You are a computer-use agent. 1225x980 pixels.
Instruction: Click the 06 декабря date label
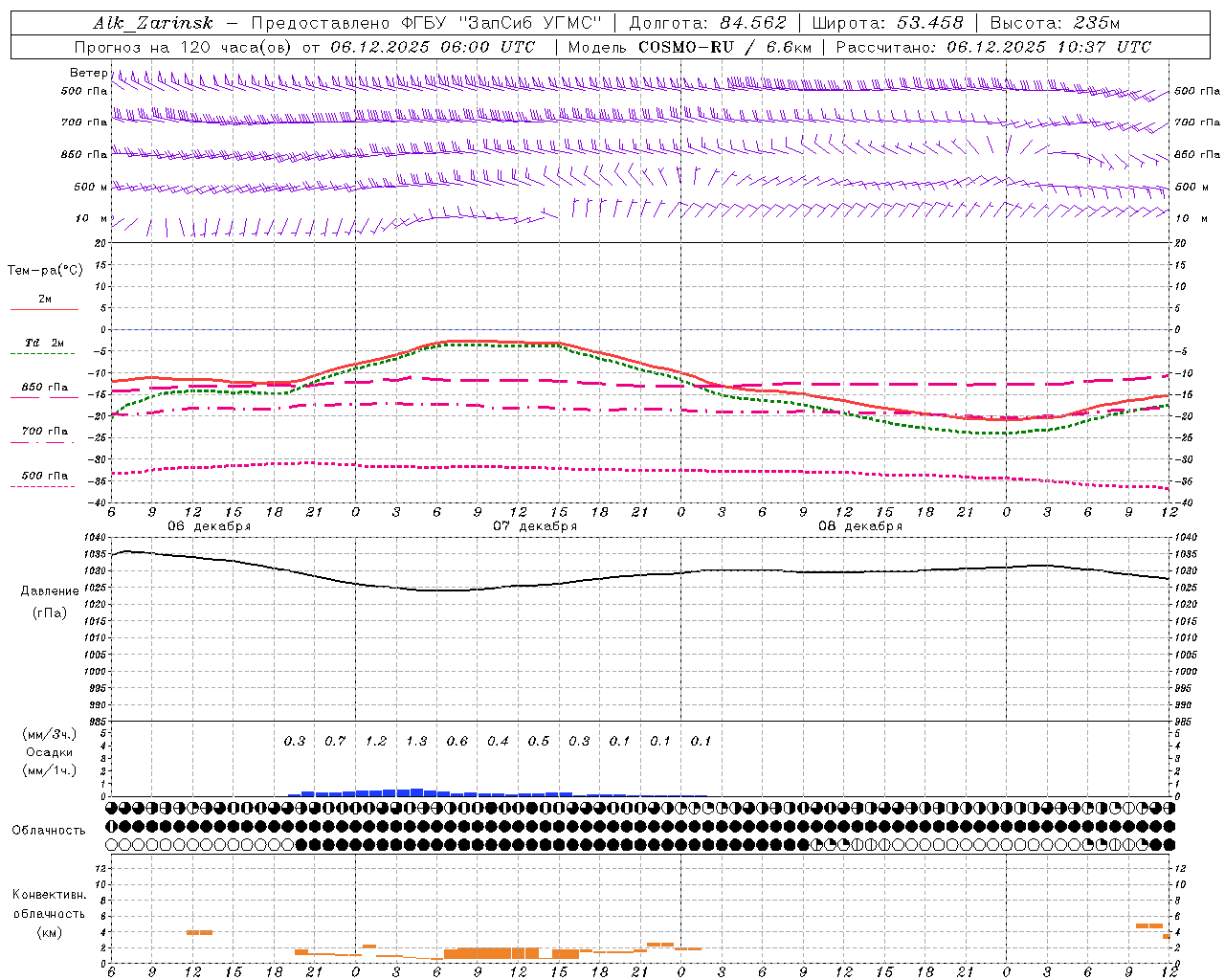click(210, 526)
